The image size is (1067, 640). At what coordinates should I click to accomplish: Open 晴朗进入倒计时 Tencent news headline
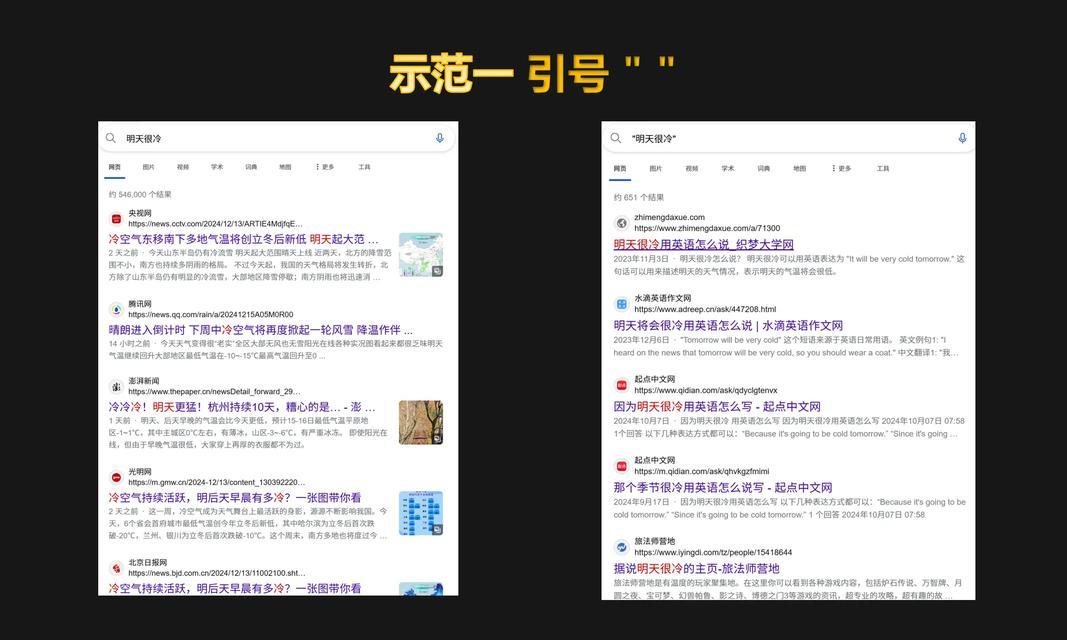(x=260, y=330)
